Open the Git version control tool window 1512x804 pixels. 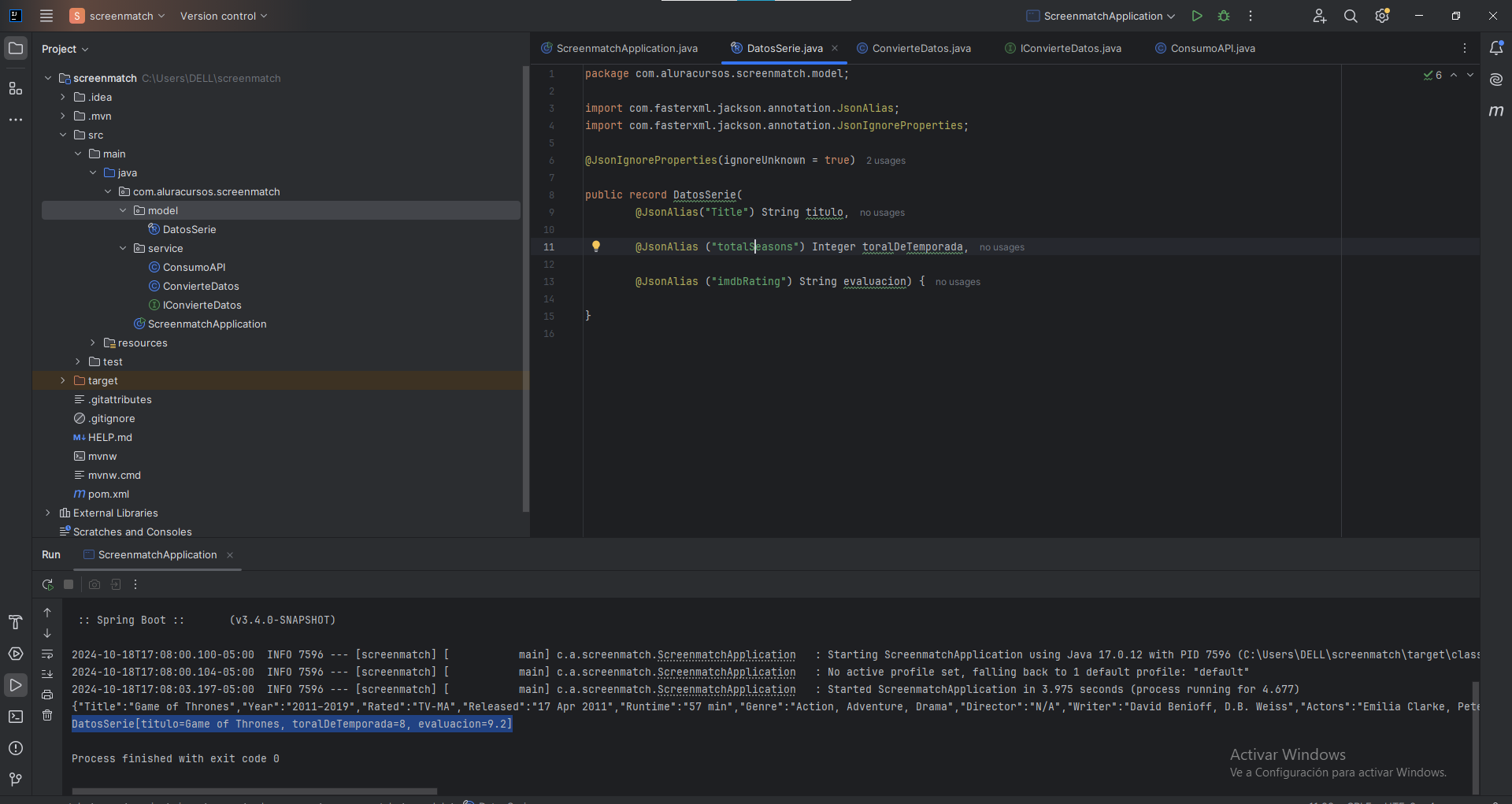[16, 780]
